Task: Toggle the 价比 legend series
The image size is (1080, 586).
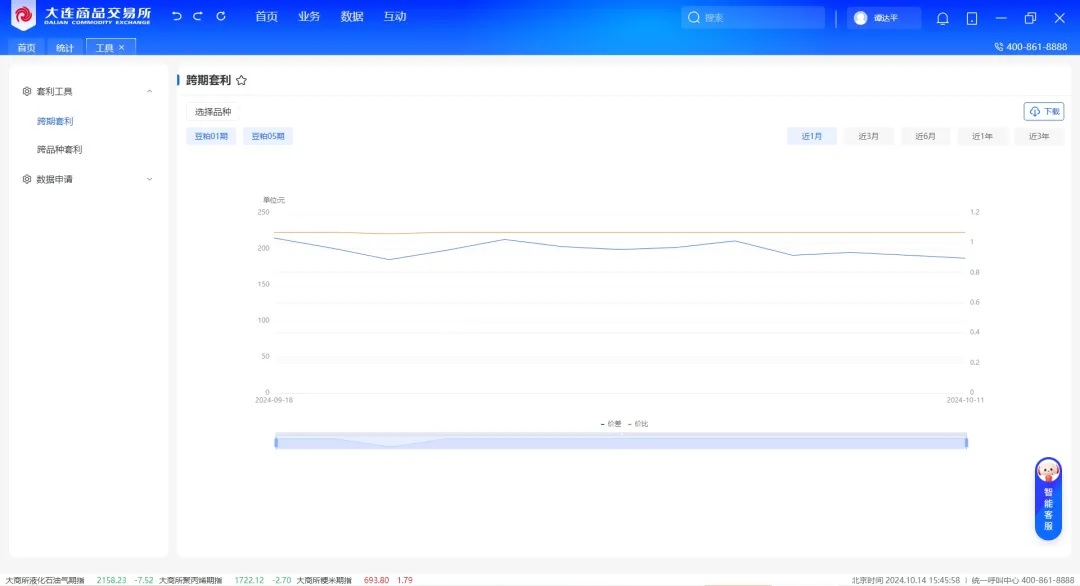Action: (639, 424)
